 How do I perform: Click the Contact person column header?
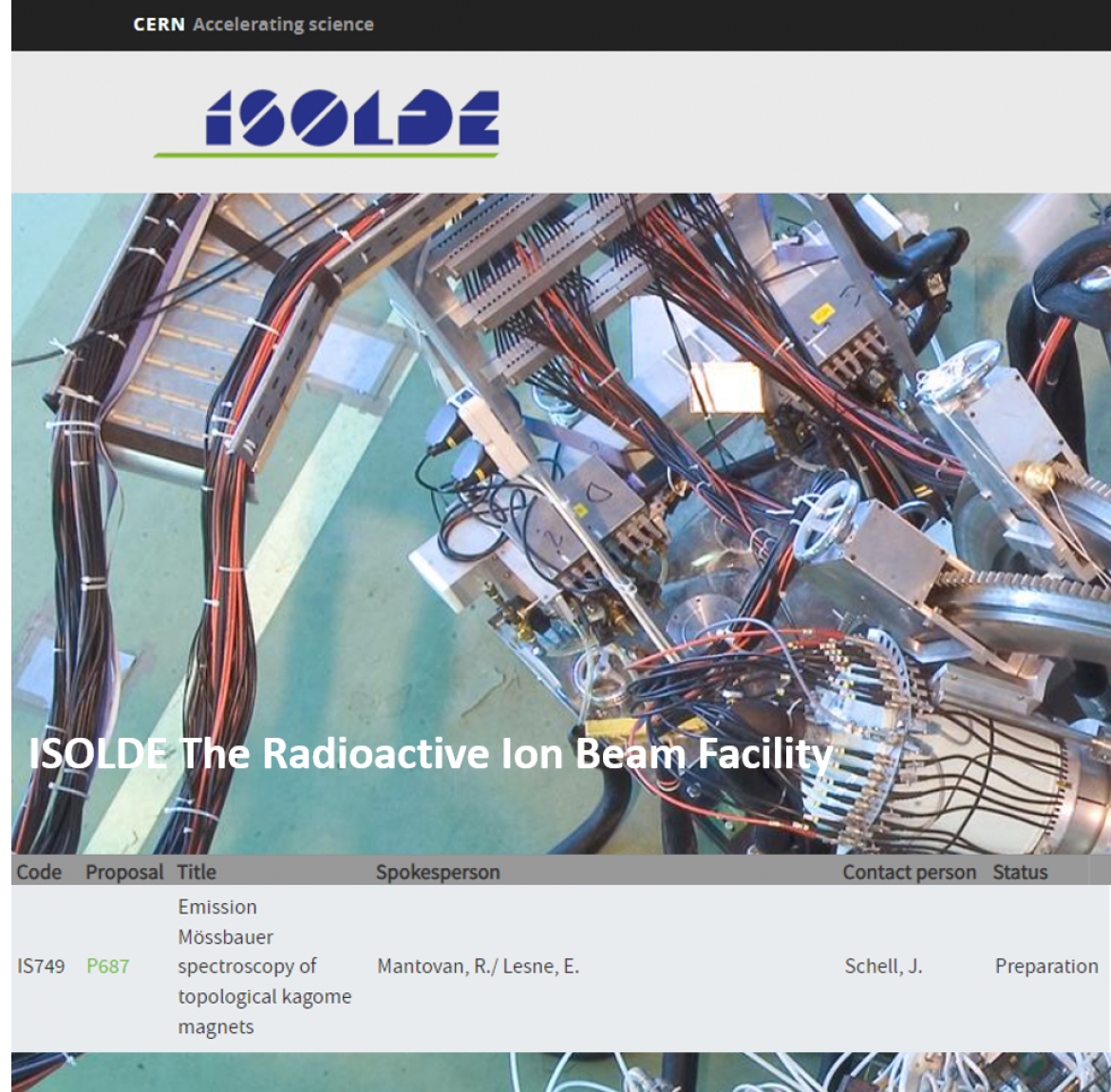pos(909,872)
